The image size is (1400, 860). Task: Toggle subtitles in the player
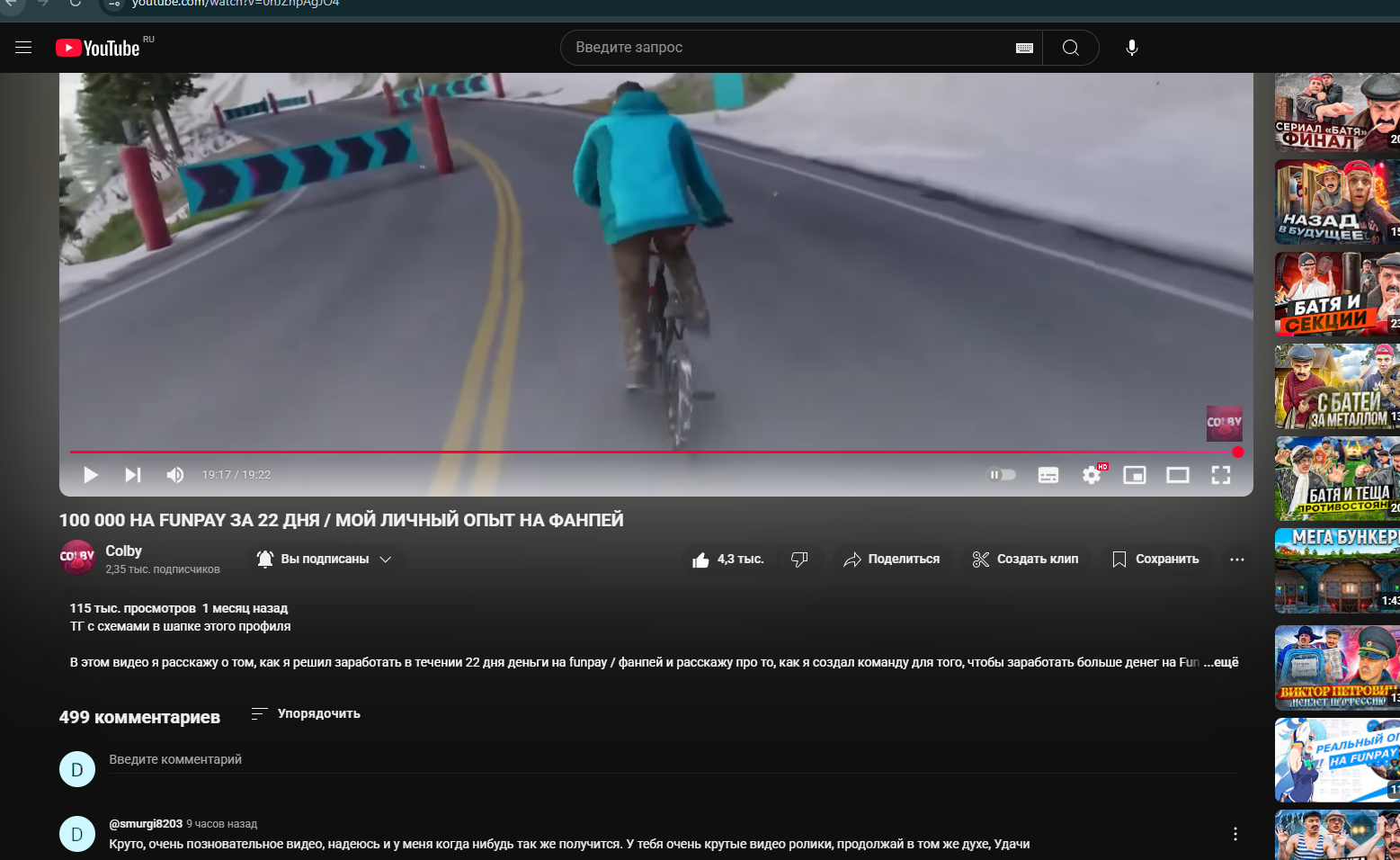(x=1048, y=475)
